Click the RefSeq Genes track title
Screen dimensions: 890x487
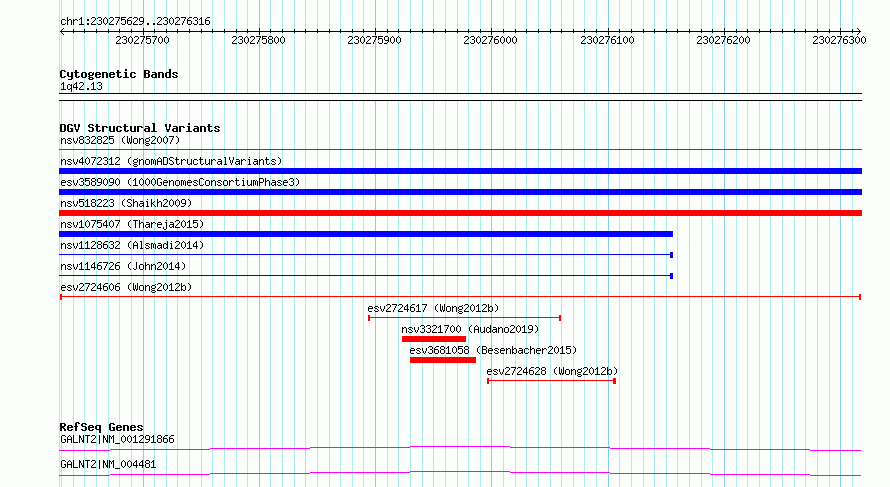click(101, 427)
